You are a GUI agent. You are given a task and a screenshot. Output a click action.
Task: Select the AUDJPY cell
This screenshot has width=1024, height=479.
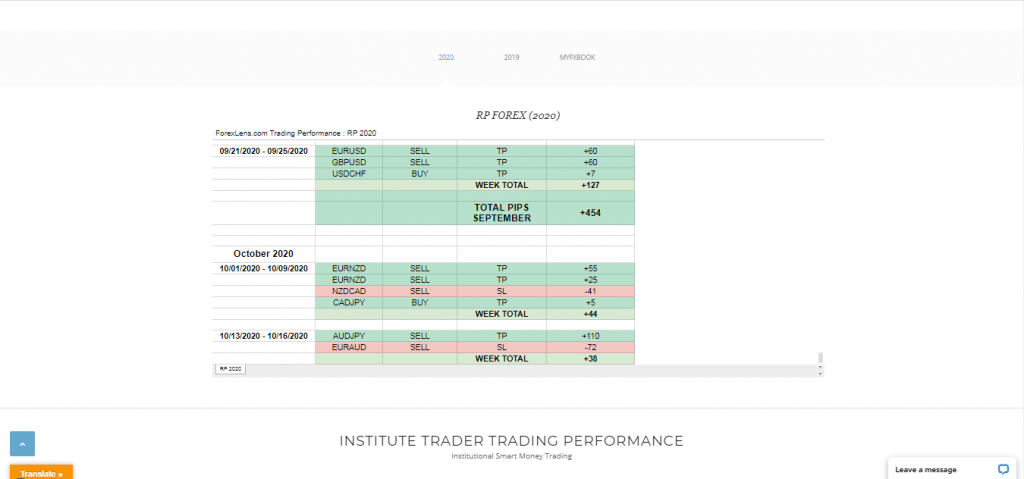[x=349, y=336]
